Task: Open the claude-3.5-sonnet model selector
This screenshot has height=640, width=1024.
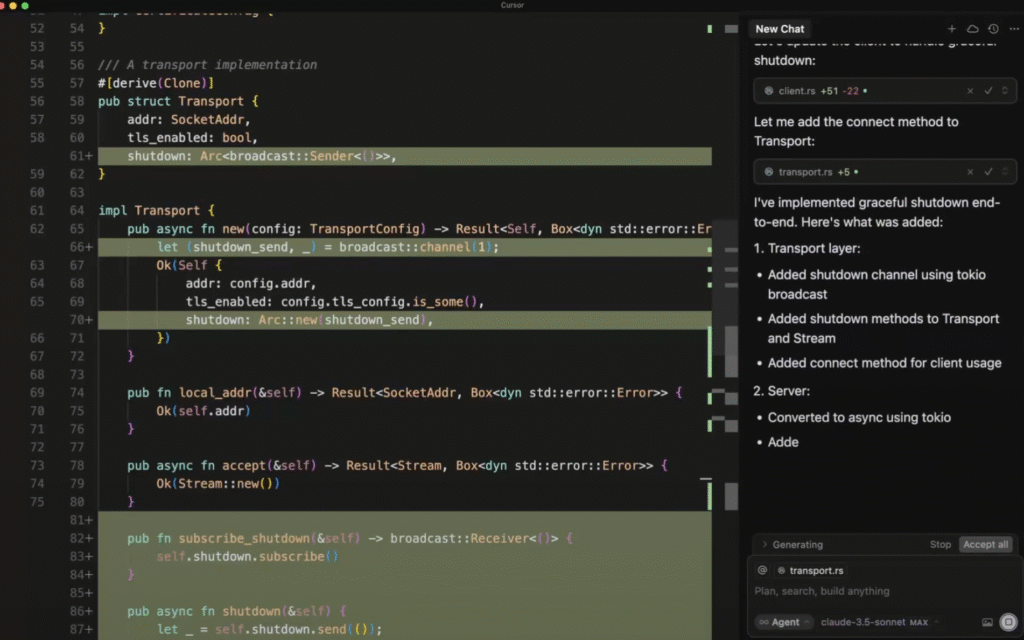Action: tap(879, 622)
